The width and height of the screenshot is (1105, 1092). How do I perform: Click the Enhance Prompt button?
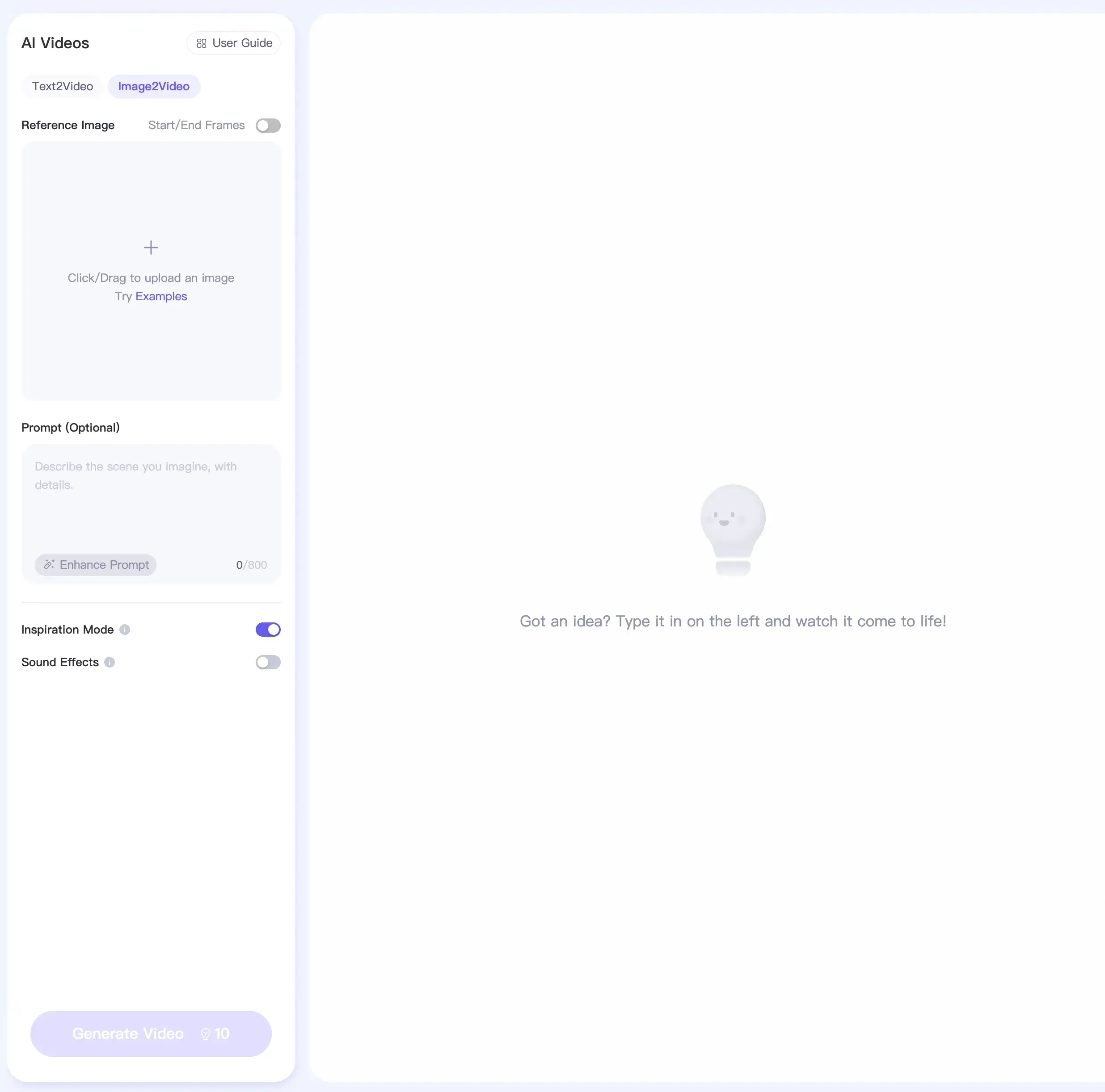95,564
